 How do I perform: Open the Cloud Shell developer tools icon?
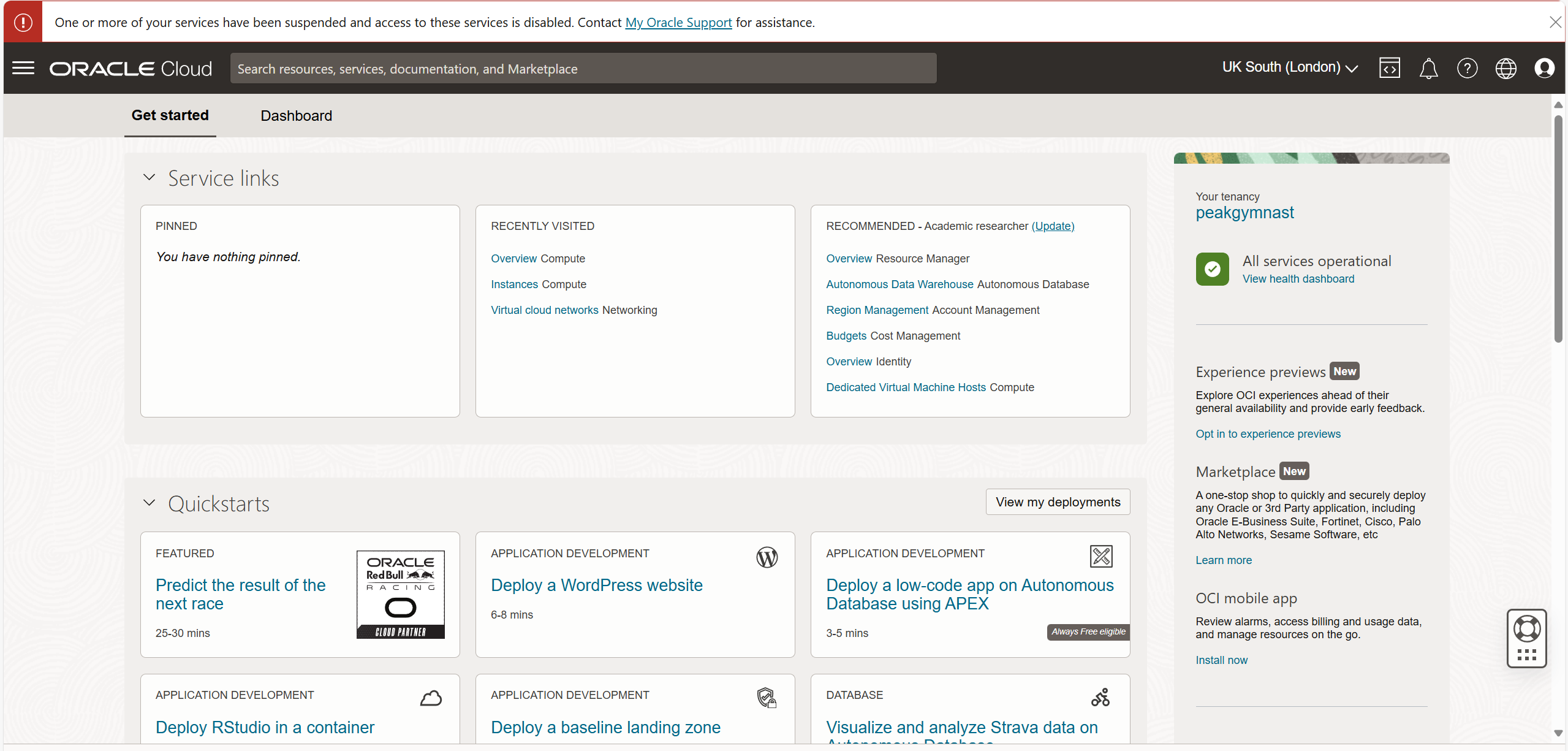tap(1389, 68)
